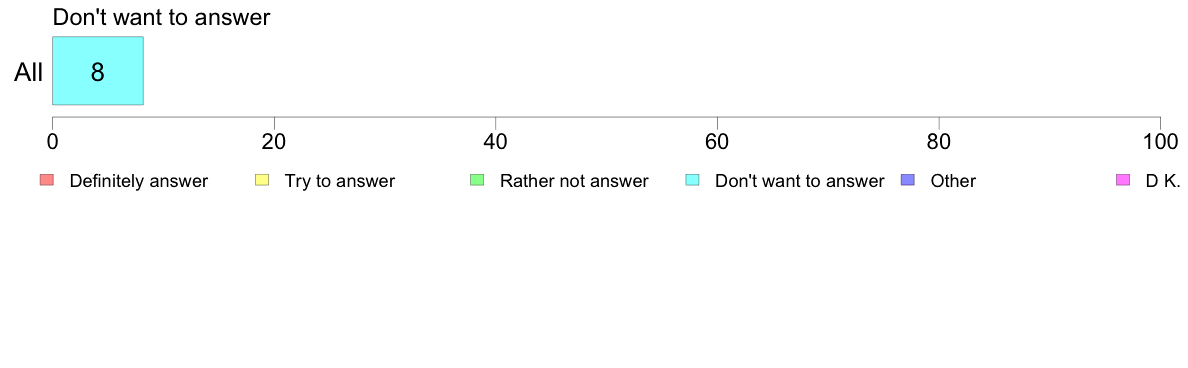The height and width of the screenshot is (368, 1188).
Task: Click the 60 axis tick label
Action: [x=717, y=141]
